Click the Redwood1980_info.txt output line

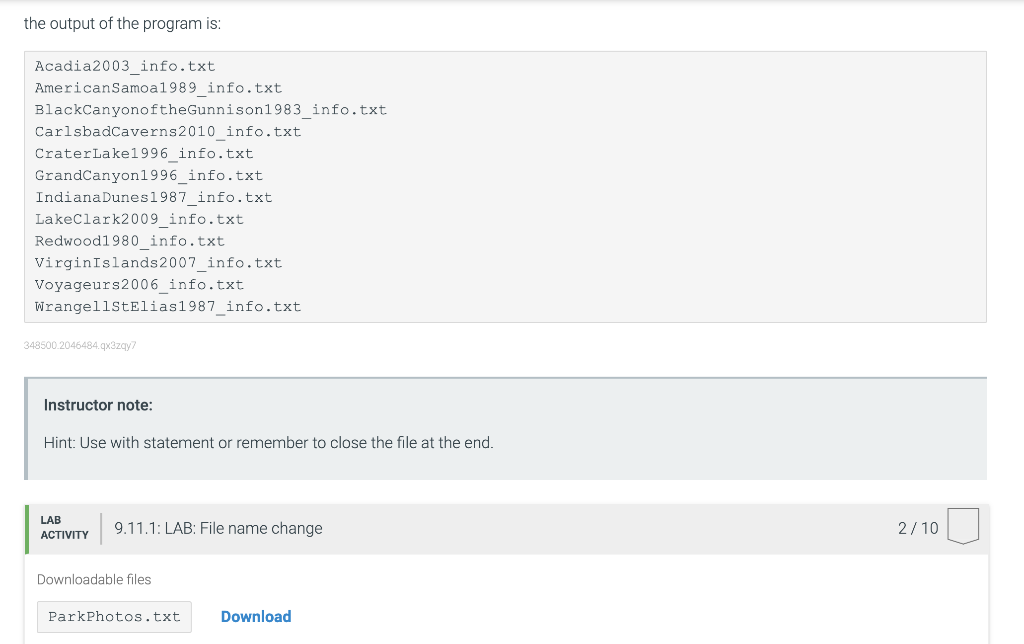coord(129,241)
